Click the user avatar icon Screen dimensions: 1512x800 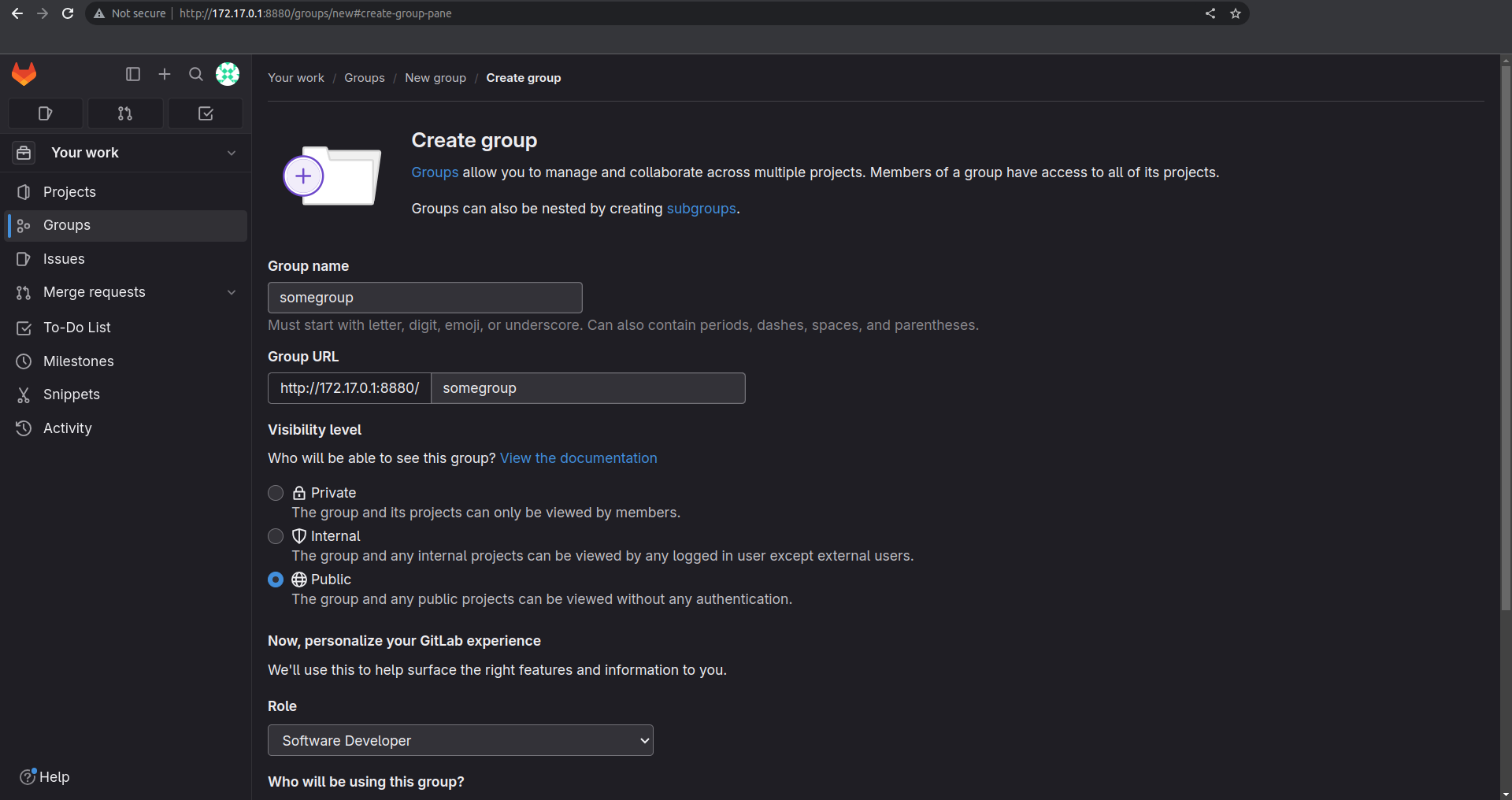point(227,73)
